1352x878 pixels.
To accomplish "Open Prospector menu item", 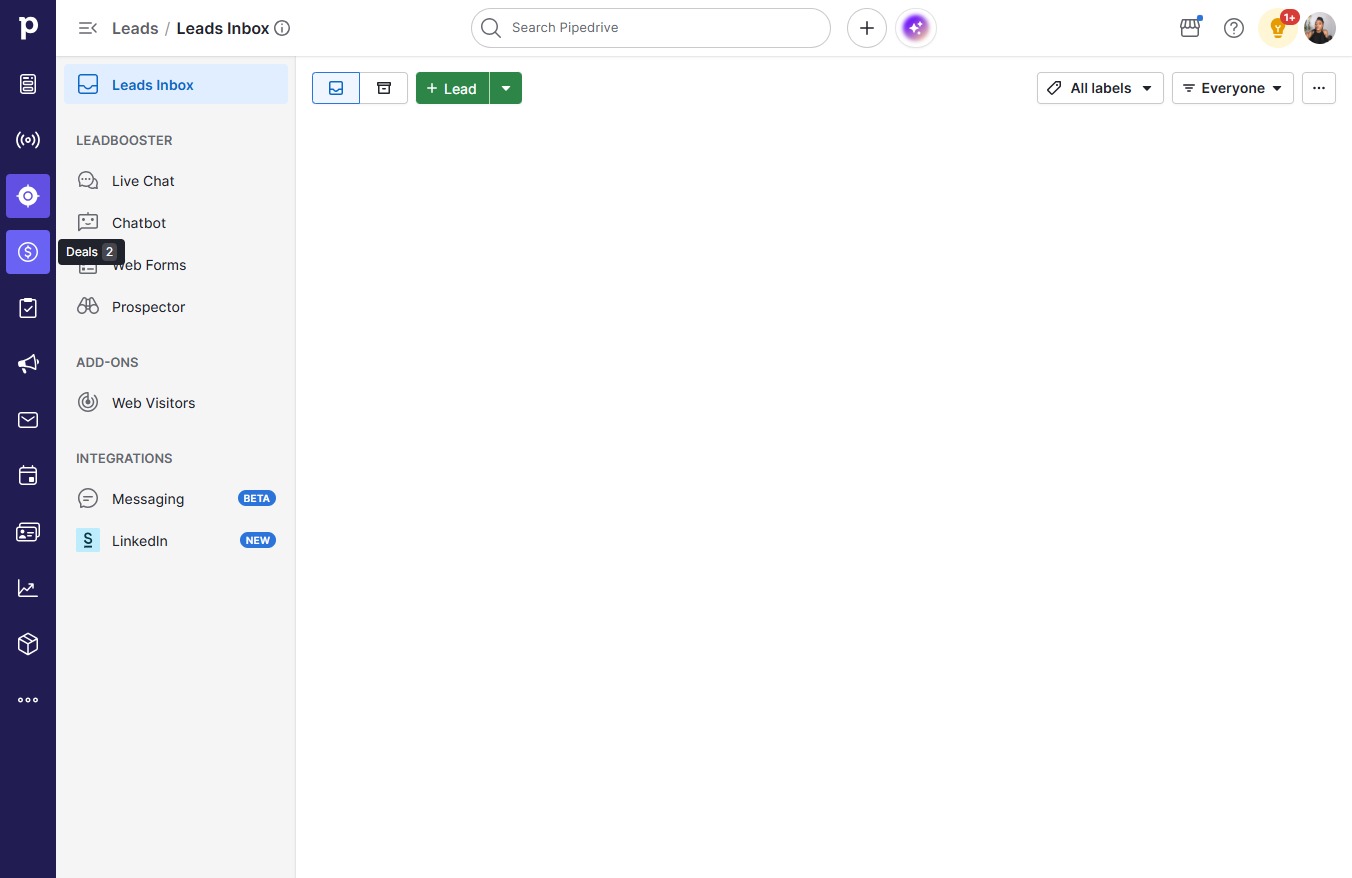I will pyautogui.click(x=176, y=307).
